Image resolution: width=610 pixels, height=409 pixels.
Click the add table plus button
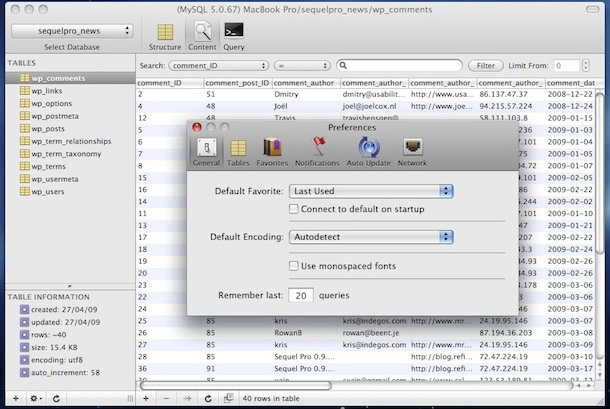(16, 398)
